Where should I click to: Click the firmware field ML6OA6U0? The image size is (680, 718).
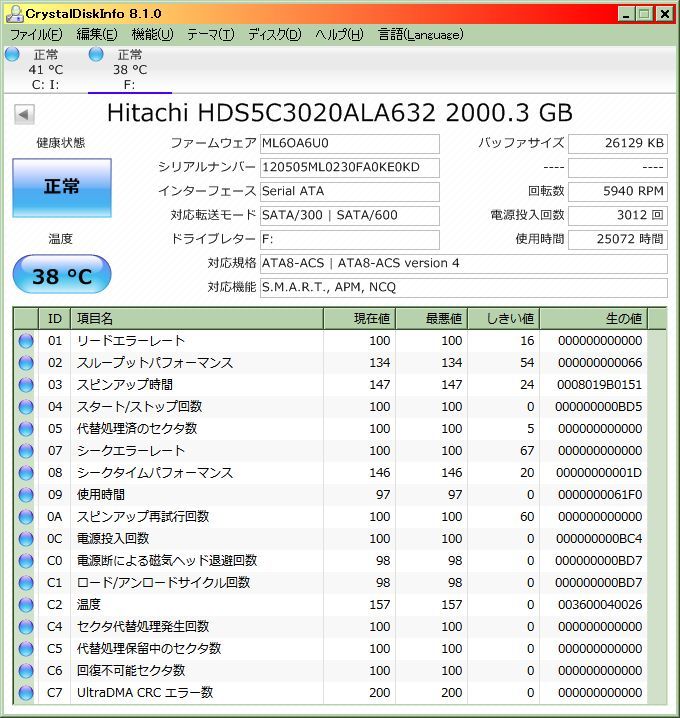[x=350, y=144]
